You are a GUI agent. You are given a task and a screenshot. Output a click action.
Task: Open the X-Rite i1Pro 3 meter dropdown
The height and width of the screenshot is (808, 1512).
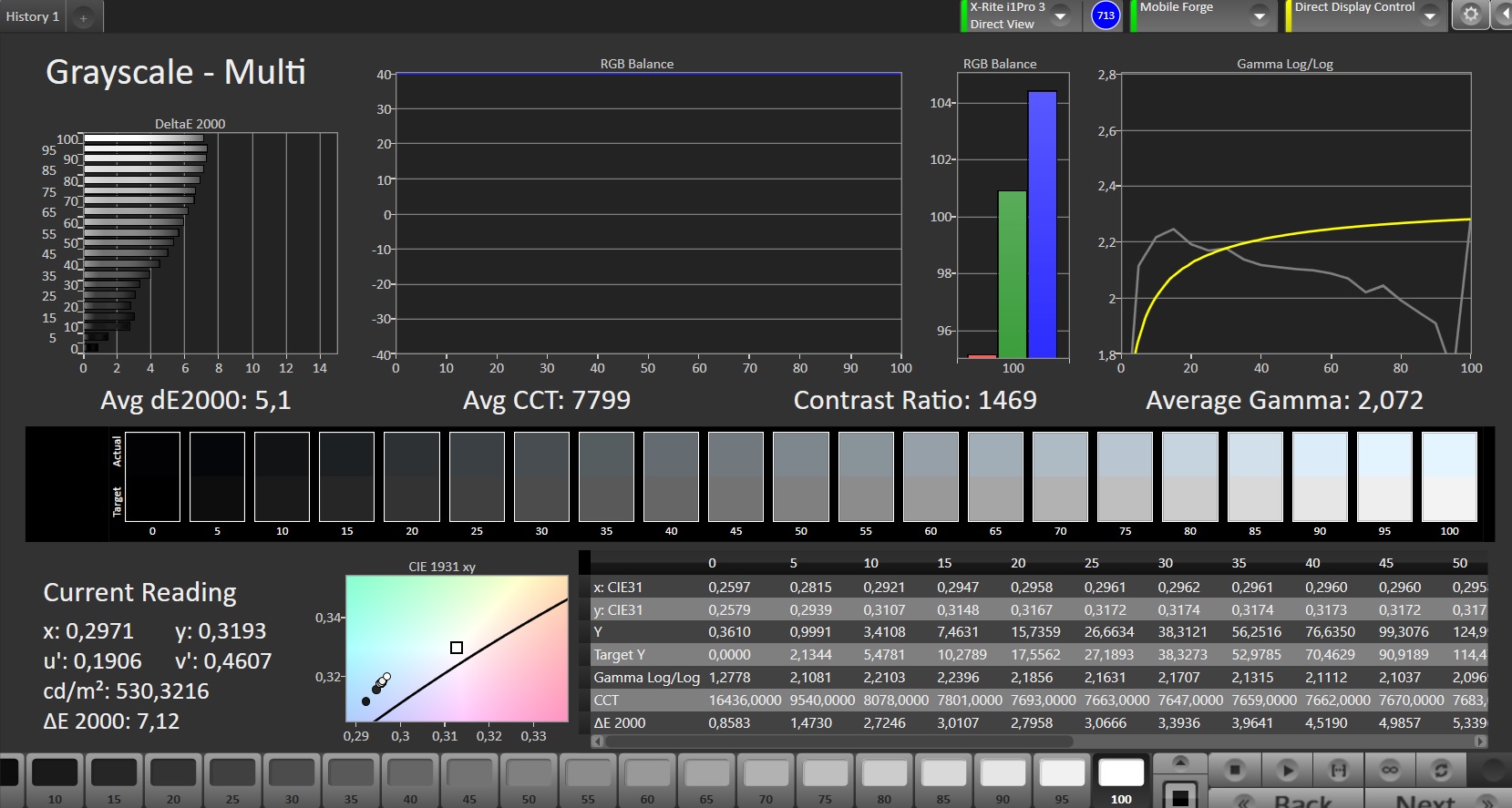1060,16
